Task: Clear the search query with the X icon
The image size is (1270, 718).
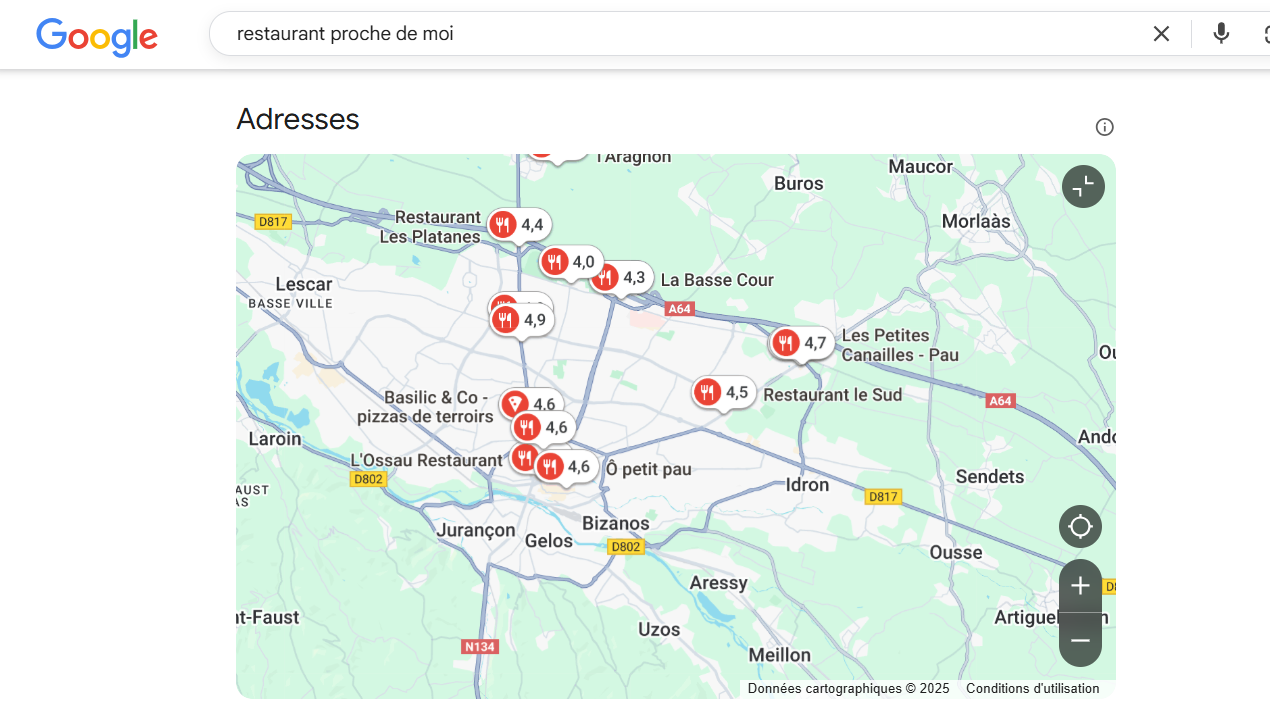Action: (x=1161, y=33)
